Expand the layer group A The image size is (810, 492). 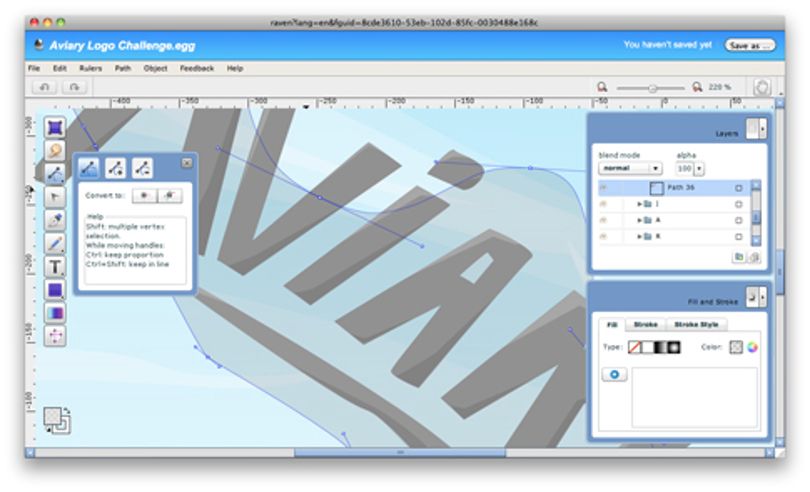640,221
